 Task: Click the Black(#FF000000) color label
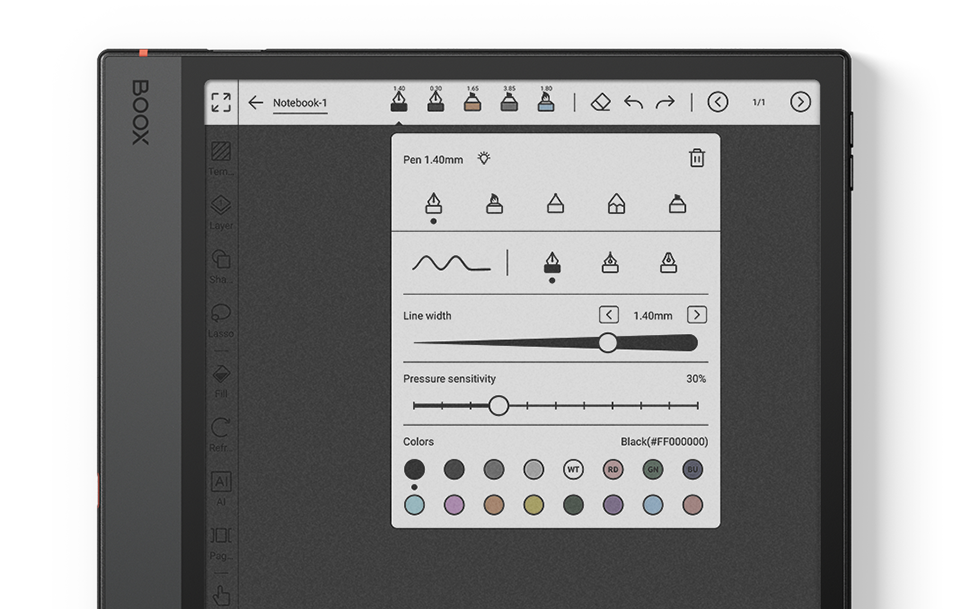[664, 442]
